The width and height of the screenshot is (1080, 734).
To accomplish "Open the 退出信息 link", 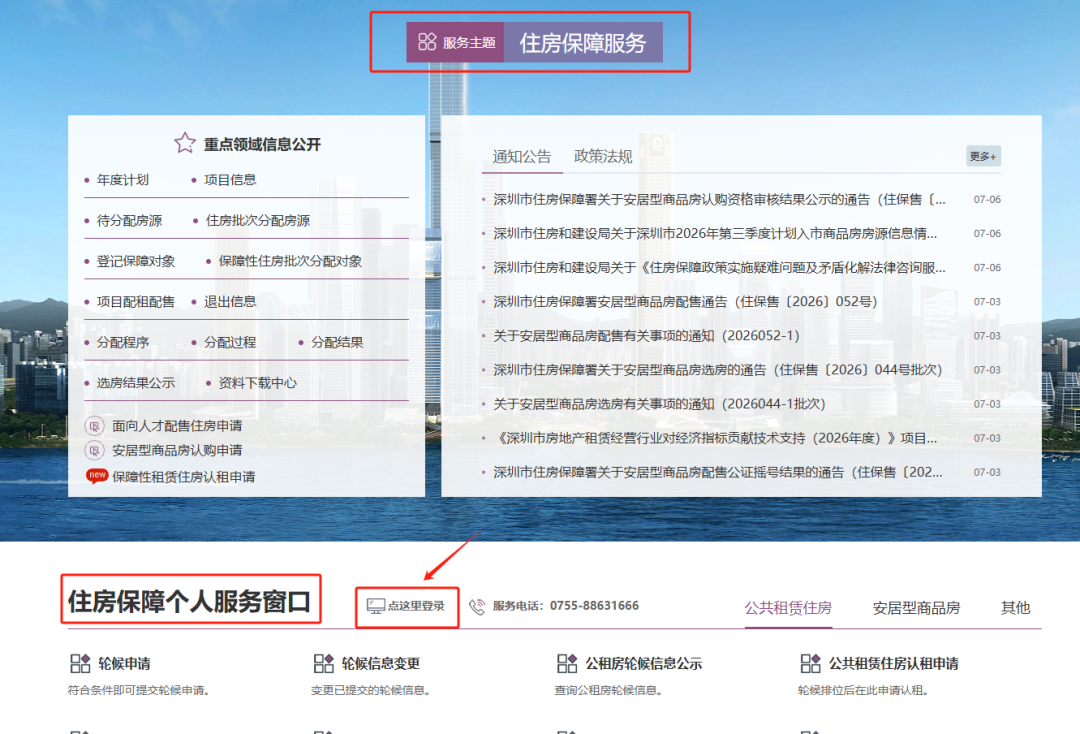I will point(230,302).
